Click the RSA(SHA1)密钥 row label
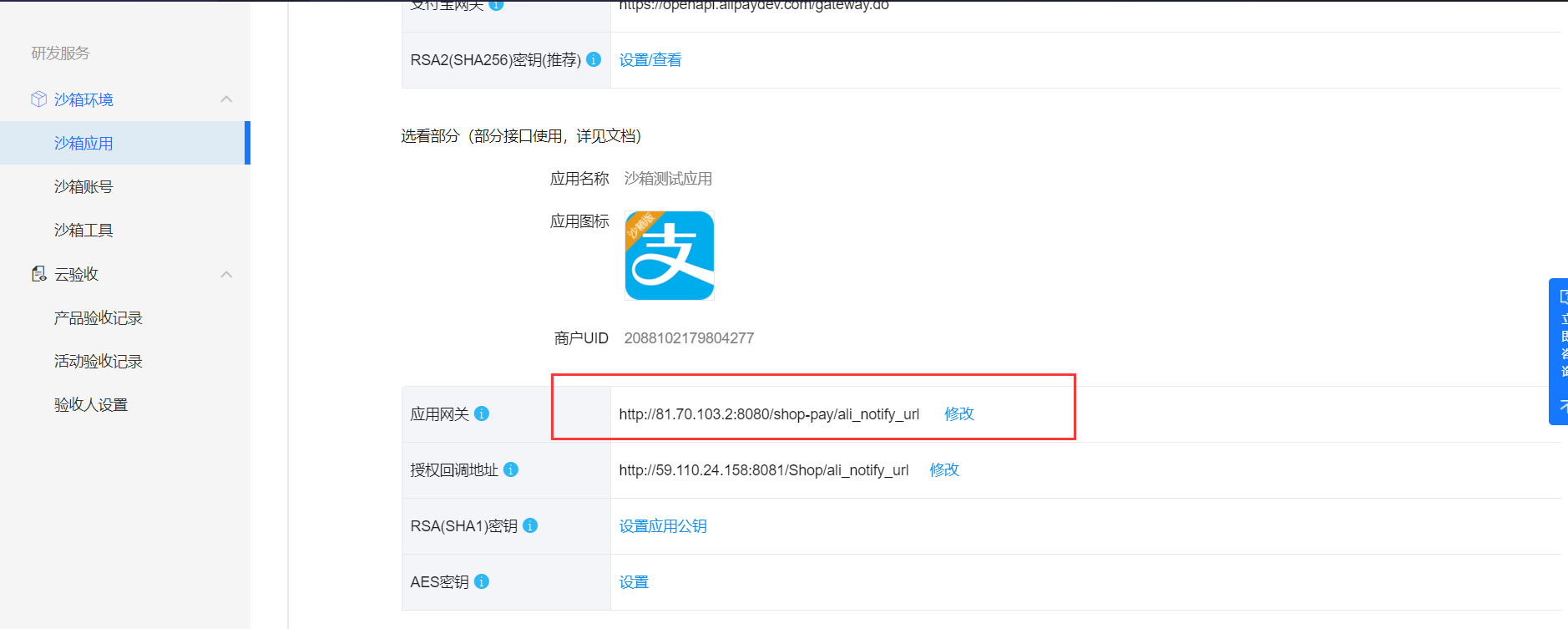 464,525
